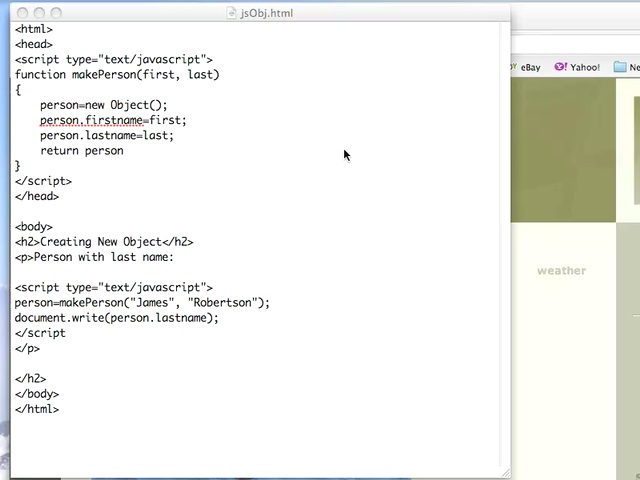Zoom the jsObj.html editor window
This screenshot has height=480, width=640.
tap(56, 13)
